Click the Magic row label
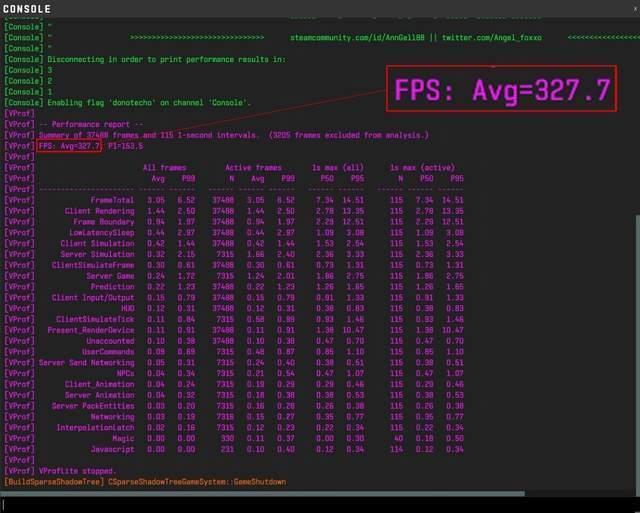640x513 pixels. [x=123, y=438]
